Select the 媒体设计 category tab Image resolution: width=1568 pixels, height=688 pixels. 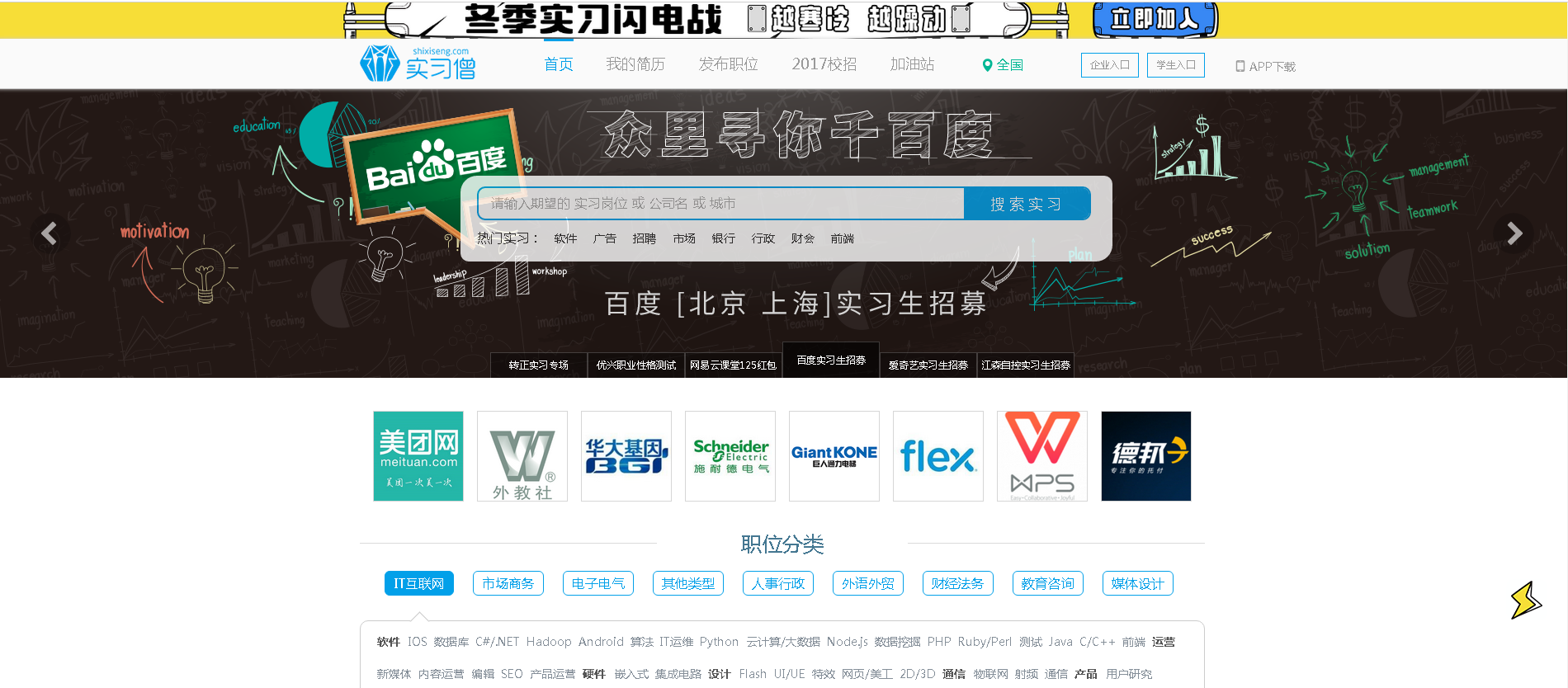(x=1138, y=583)
